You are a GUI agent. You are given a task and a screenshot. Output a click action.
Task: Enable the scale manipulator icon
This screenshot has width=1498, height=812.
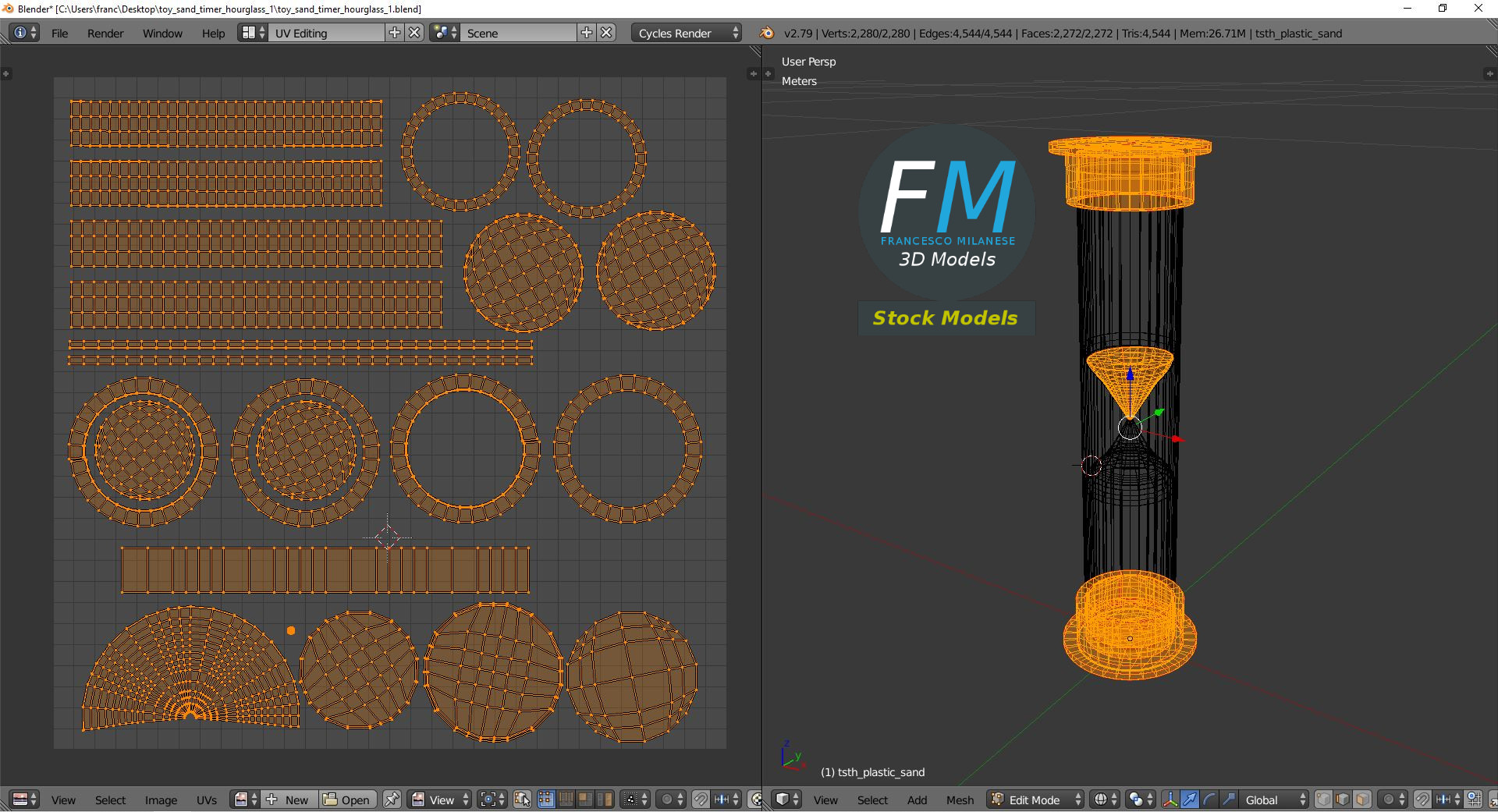coord(1228,800)
